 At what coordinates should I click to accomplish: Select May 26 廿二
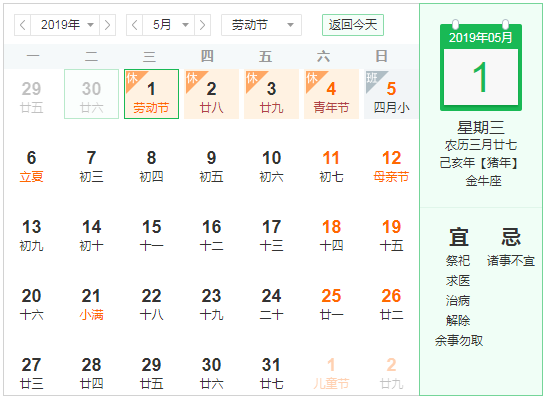(x=391, y=304)
